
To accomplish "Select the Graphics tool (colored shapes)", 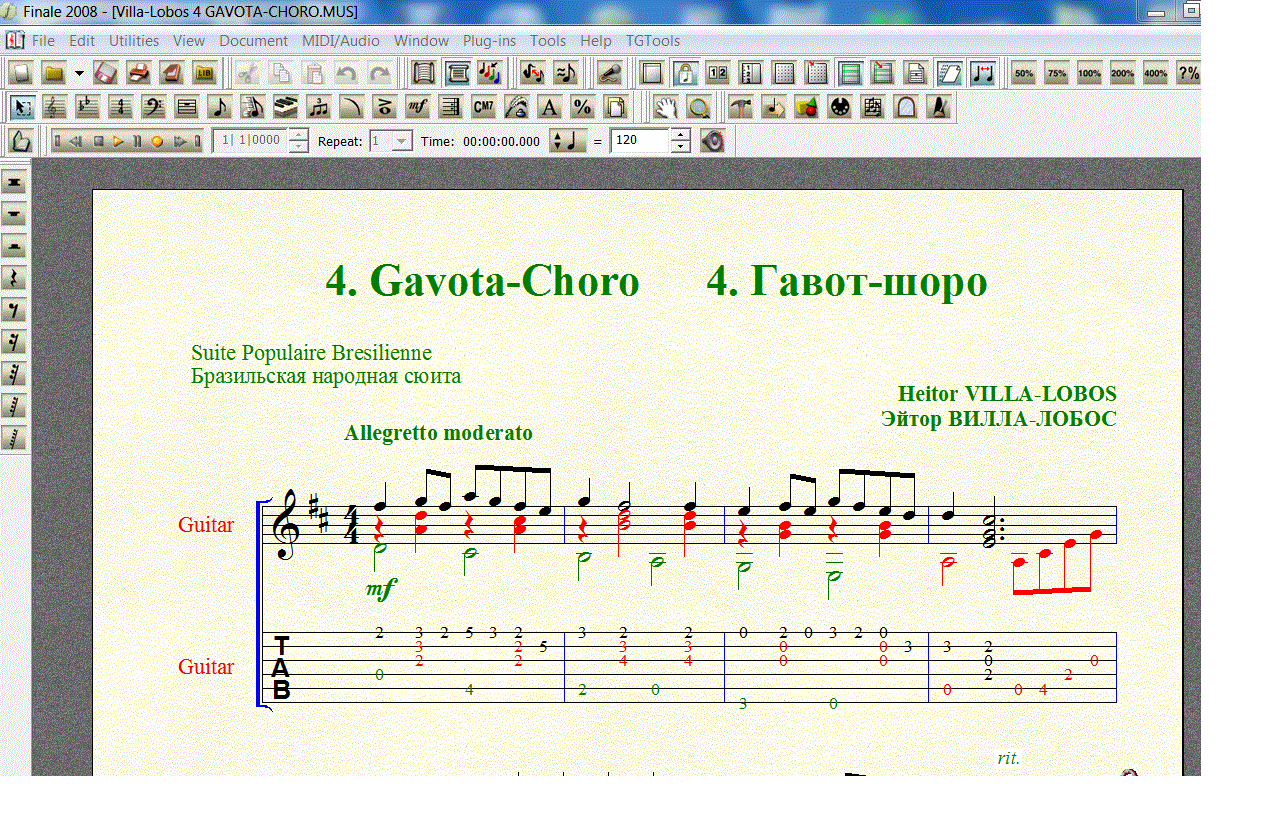I will (x=807, y=107).
